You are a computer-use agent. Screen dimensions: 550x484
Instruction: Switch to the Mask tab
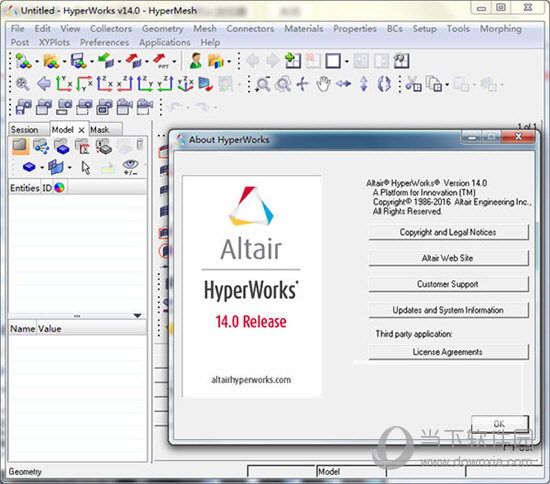click(x=106, y=129)
